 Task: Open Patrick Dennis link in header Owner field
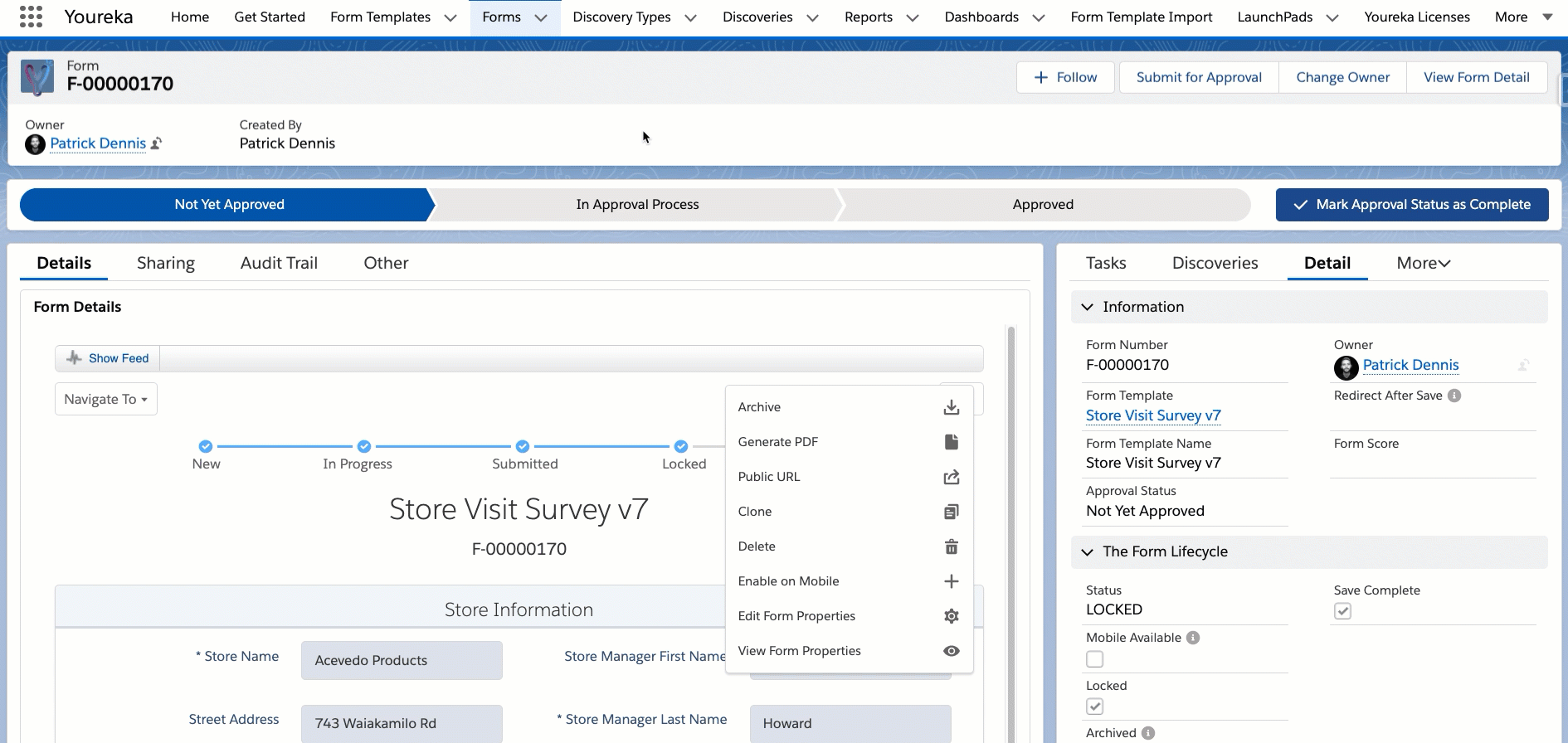98,143
